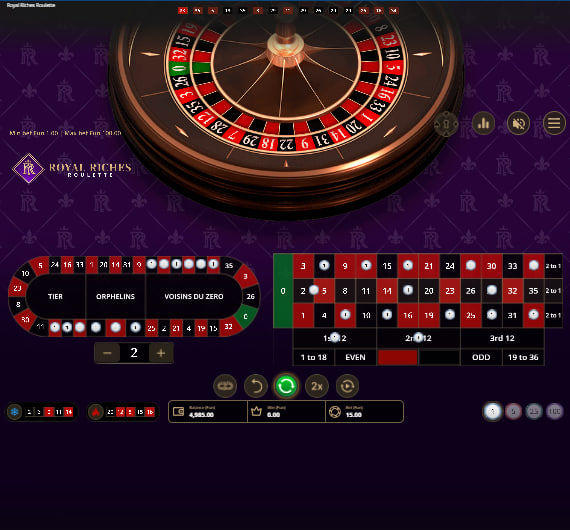This screenshot has width=570, height=530.
Task: Click the chain link clear bets icon
Action: pos(225,386)
